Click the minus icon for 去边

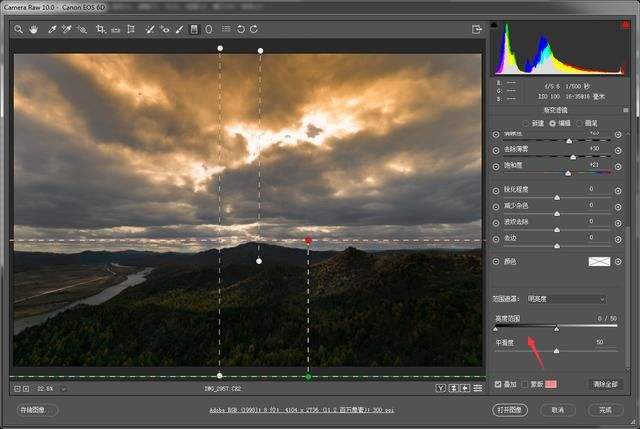pos(496,239)
